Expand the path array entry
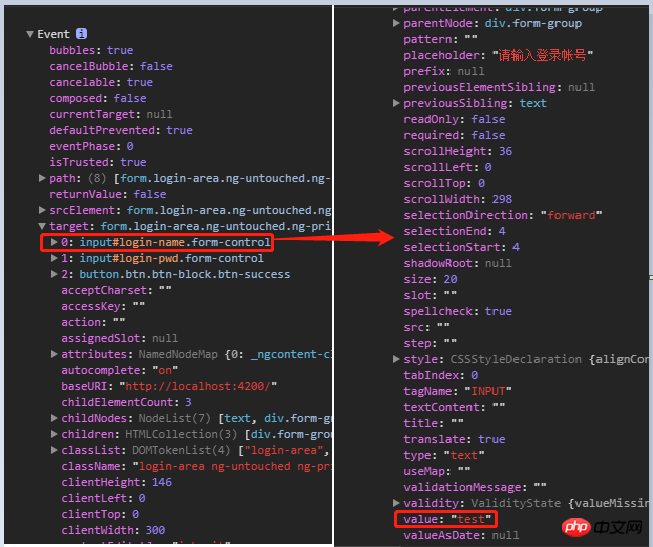653x547 pixels. coord(42,178)
